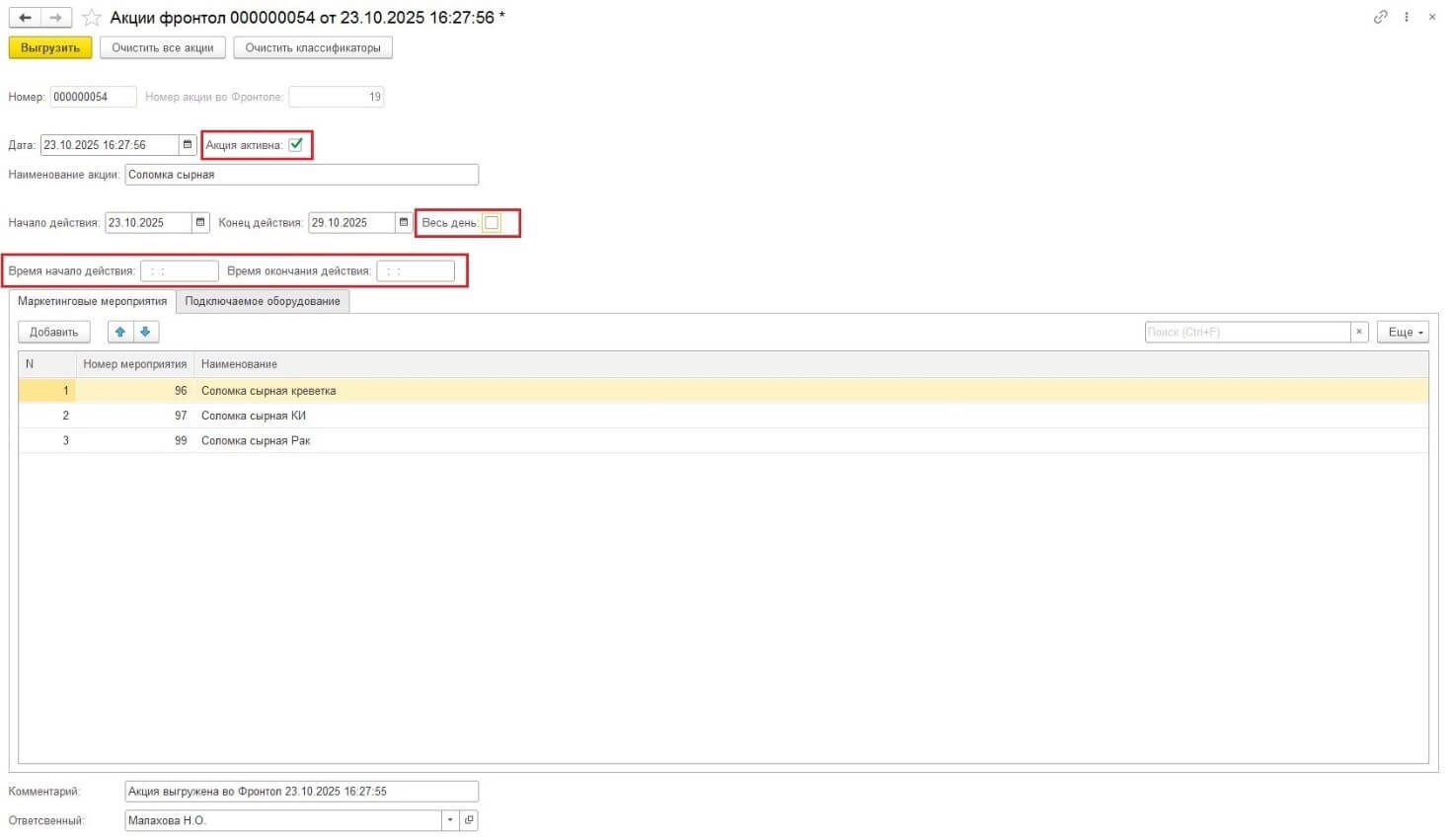This screenshot has height=840, width=1451.
Task: Open the three-dot options menu icon
Action: 1407,17
